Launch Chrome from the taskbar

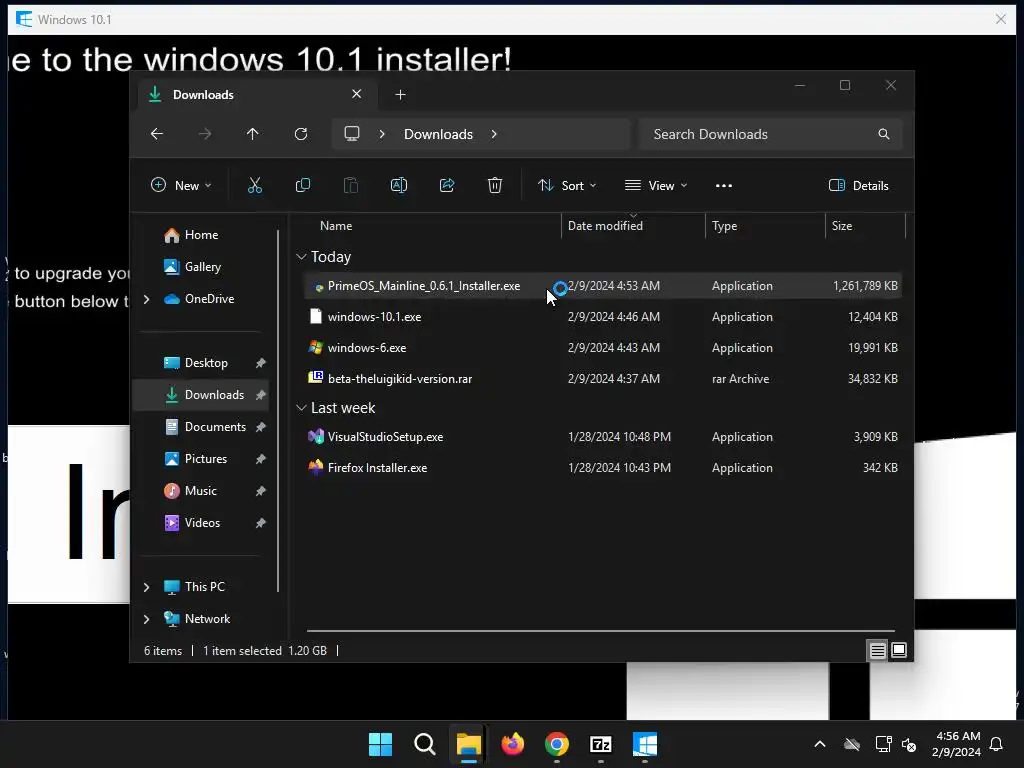(x=556, y=744)
